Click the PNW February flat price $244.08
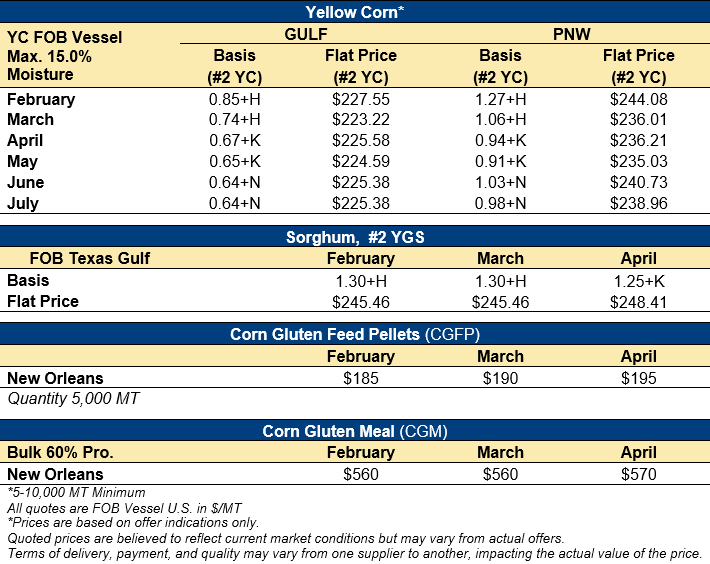Viewport: 710px width, 564px height. 638,99
